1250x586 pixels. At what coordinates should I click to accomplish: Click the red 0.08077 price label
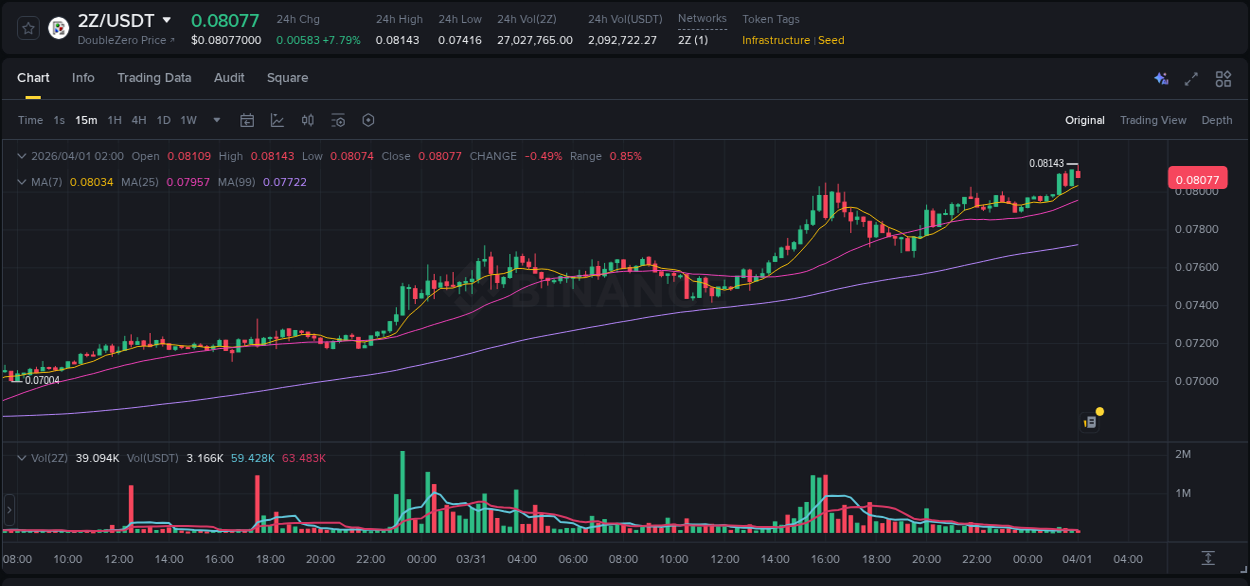click(1197, 177)
